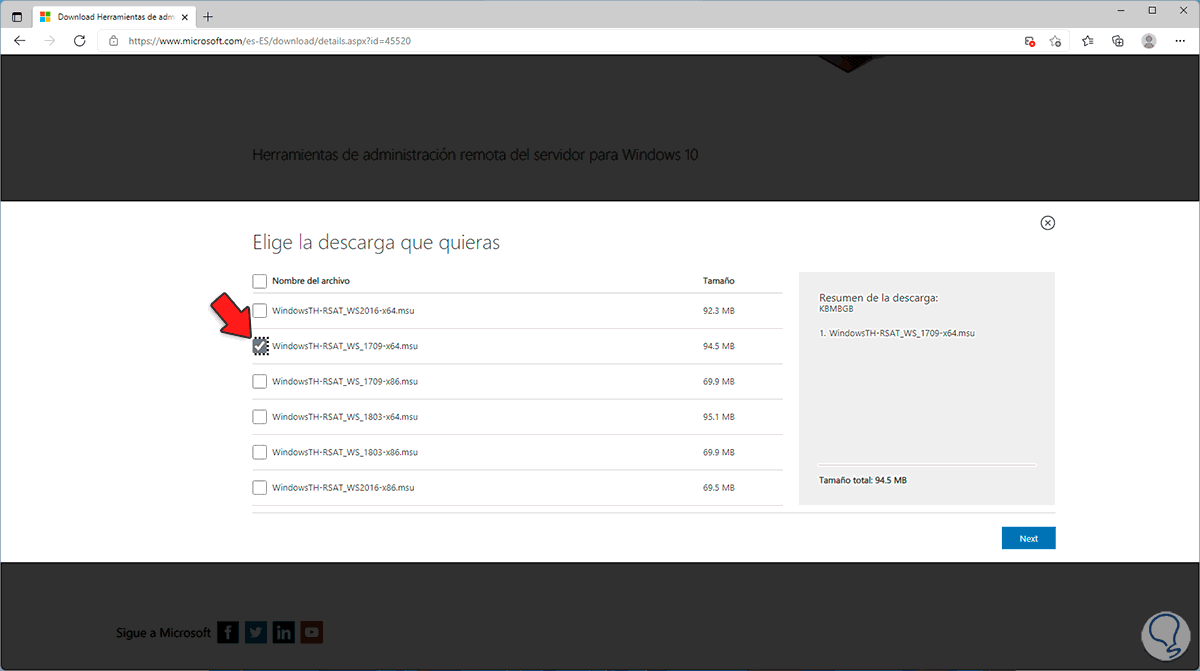Click 'Tamaño total: 94.5 MB' text

tap(863, 481)
